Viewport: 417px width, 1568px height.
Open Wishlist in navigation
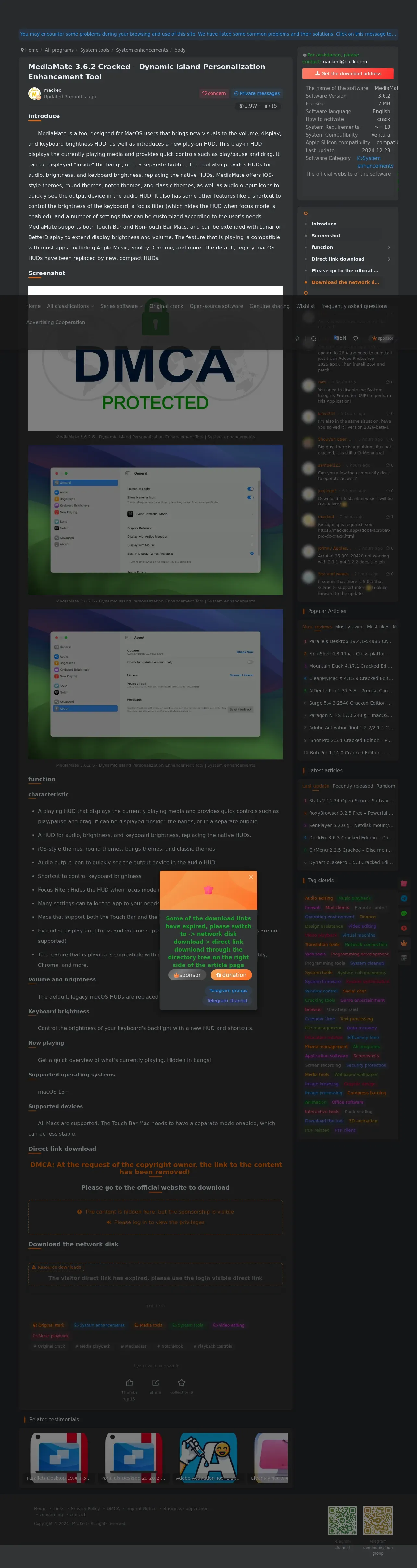(305, 306)
